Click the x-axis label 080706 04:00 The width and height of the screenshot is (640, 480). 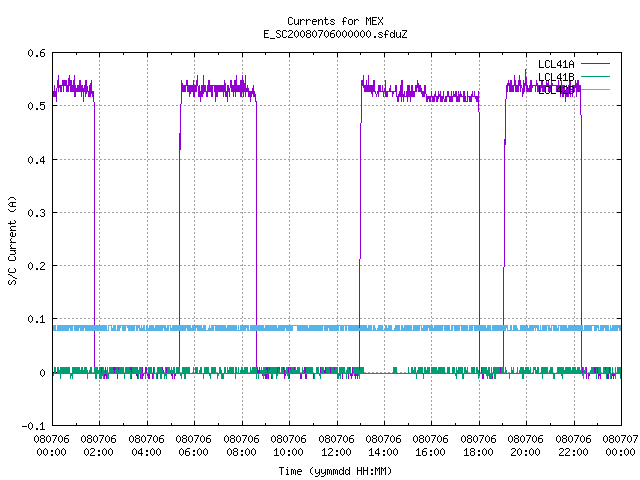pos(147,446)
